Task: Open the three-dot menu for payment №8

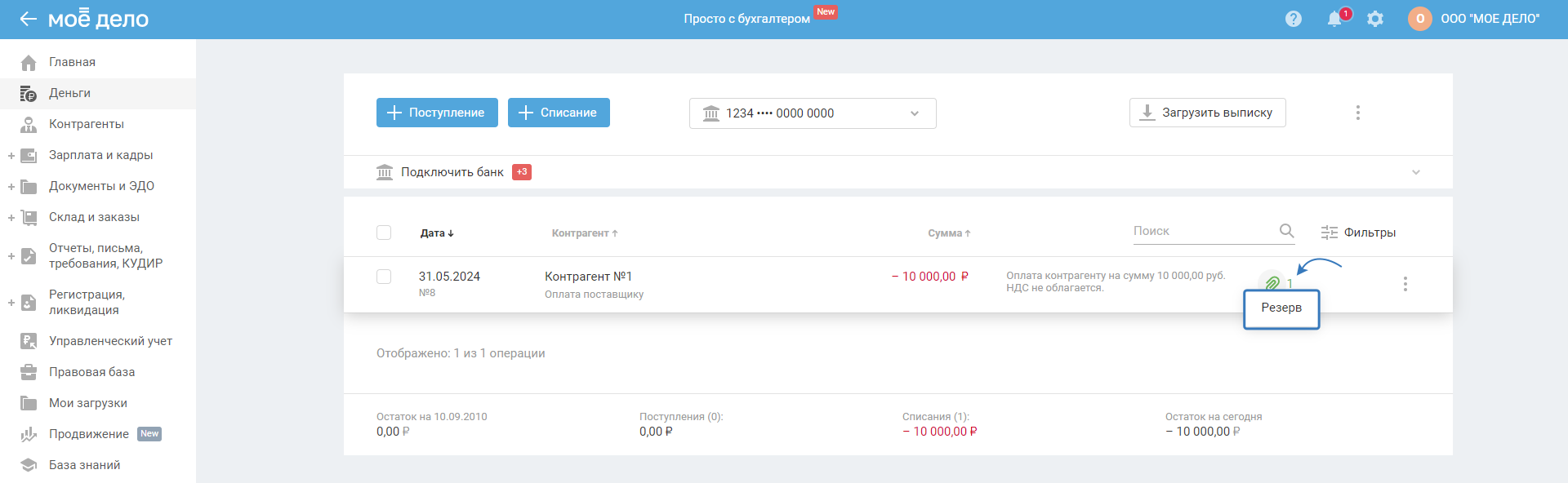Action: click(x=1405, y=284)
